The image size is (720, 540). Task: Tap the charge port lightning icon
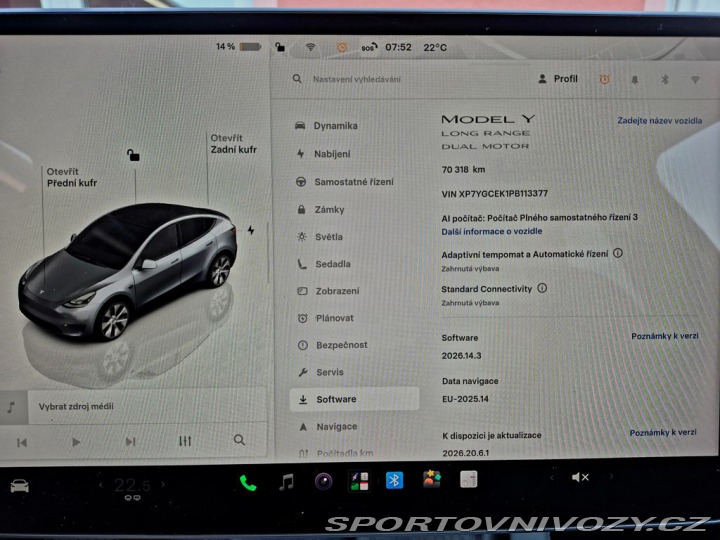tap(251, 230)
